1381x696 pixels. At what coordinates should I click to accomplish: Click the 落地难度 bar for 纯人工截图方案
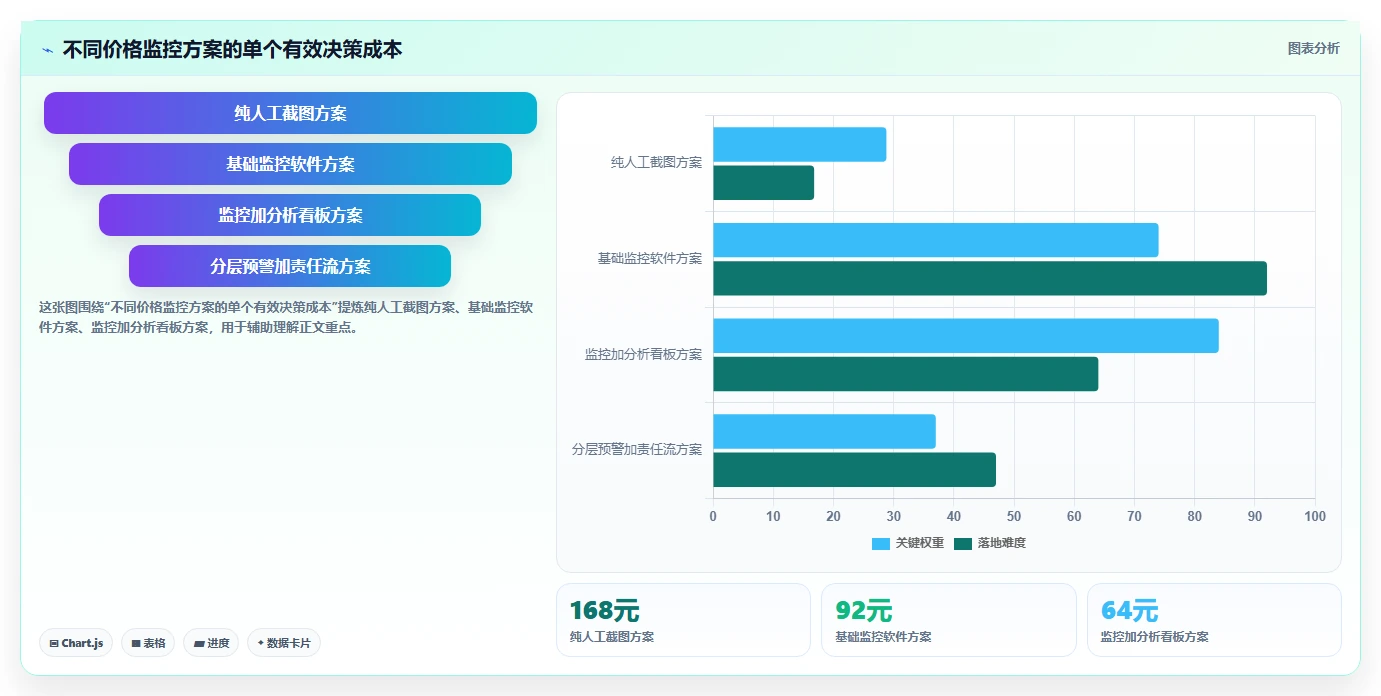tap(764, 183)
